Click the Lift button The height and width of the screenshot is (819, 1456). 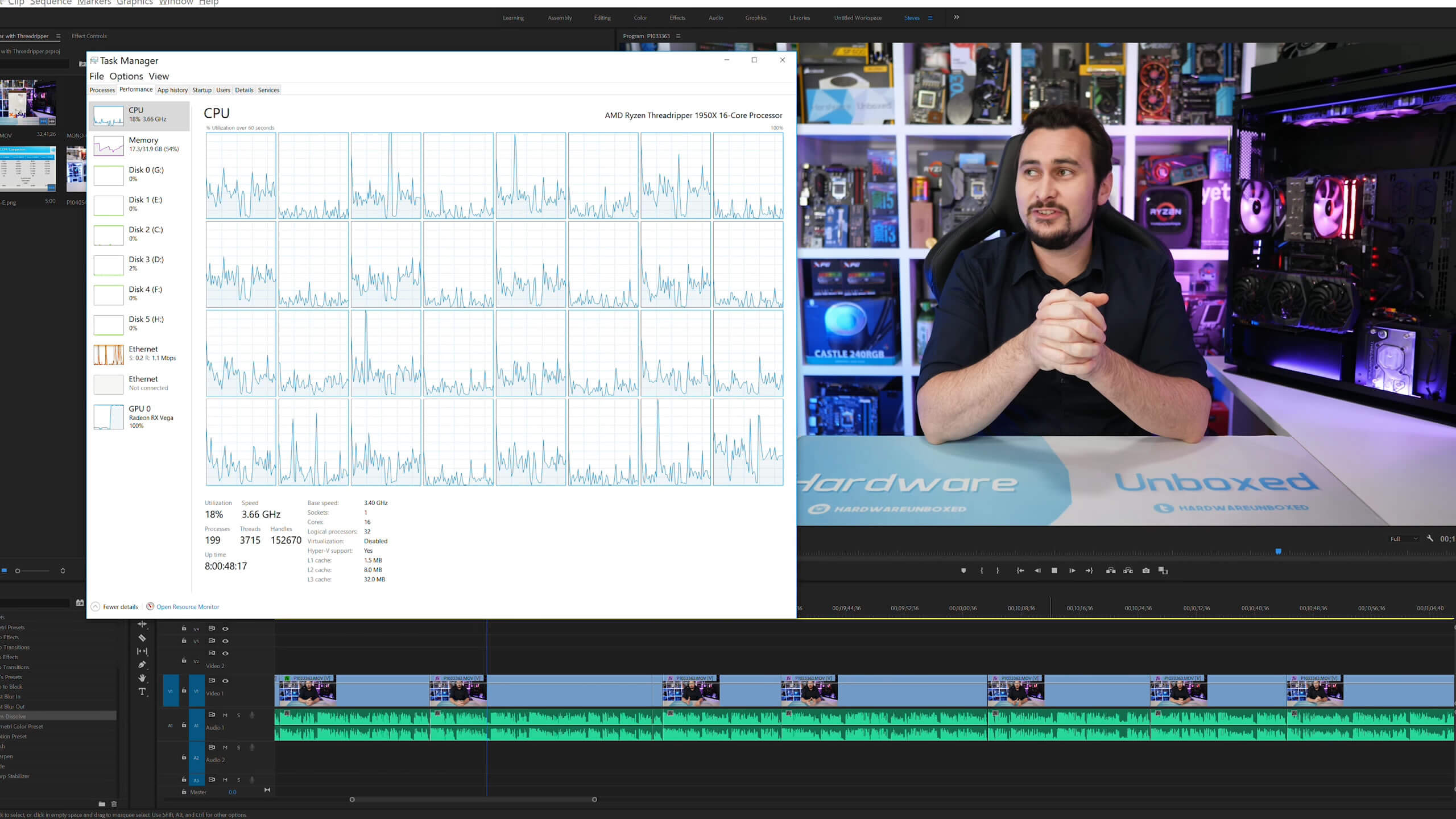coord(1111,570)
